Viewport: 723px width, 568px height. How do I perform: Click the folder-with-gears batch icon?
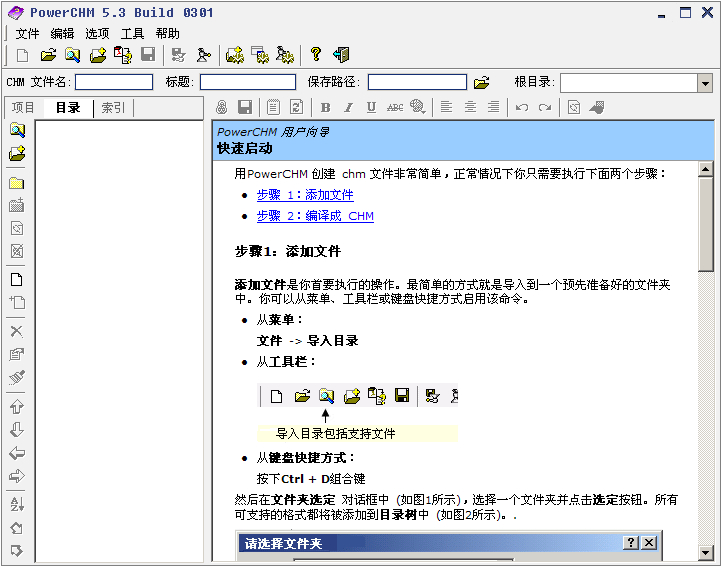pyautogui.click(x=235, y=55)
